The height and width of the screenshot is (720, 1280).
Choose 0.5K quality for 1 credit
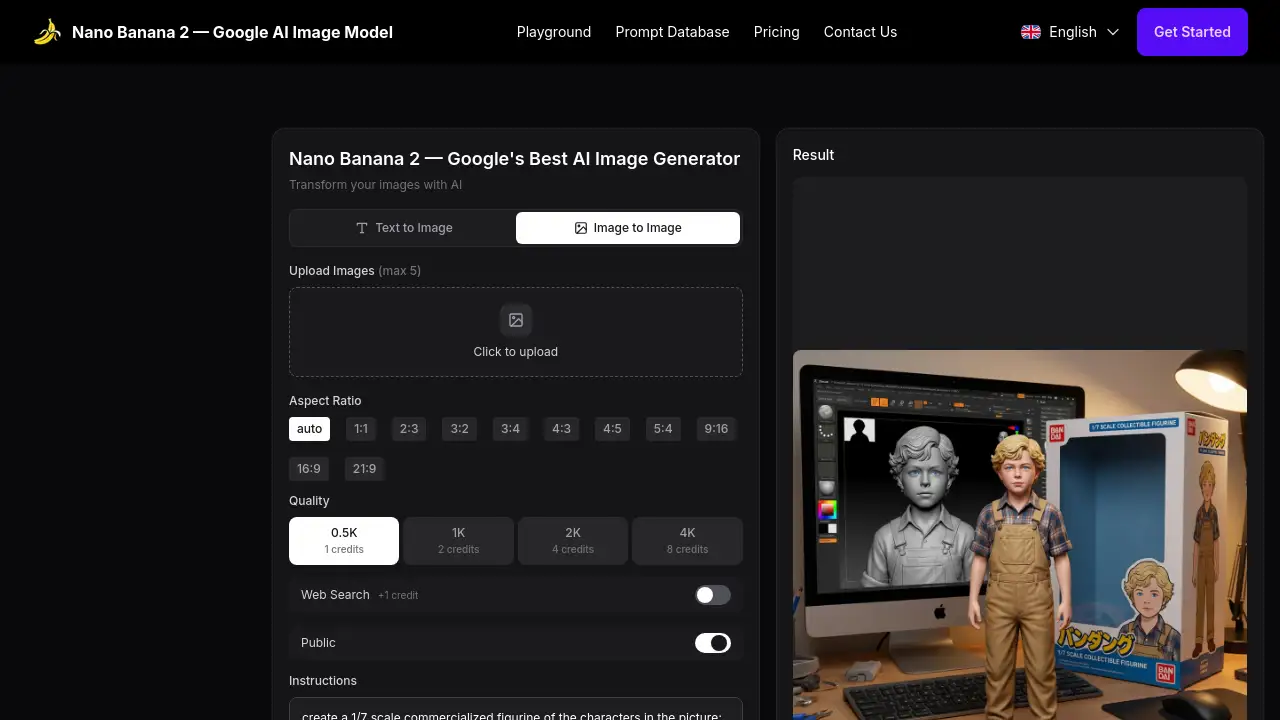pyautogui.click(x=344, y=541)
